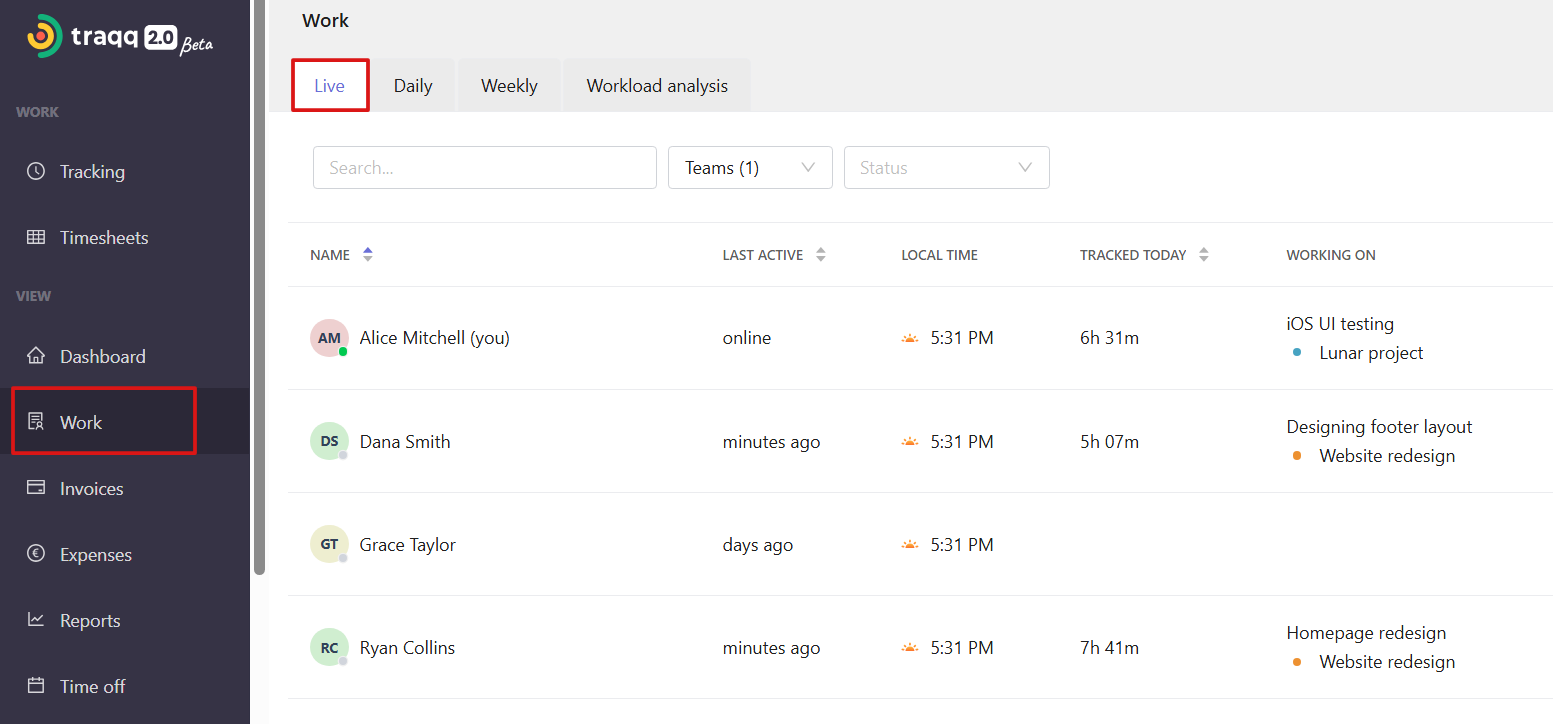Click the sidebar vertical scrollbar
The image size is (1553, 724).
pyautogui.click(x=260, y=287)
